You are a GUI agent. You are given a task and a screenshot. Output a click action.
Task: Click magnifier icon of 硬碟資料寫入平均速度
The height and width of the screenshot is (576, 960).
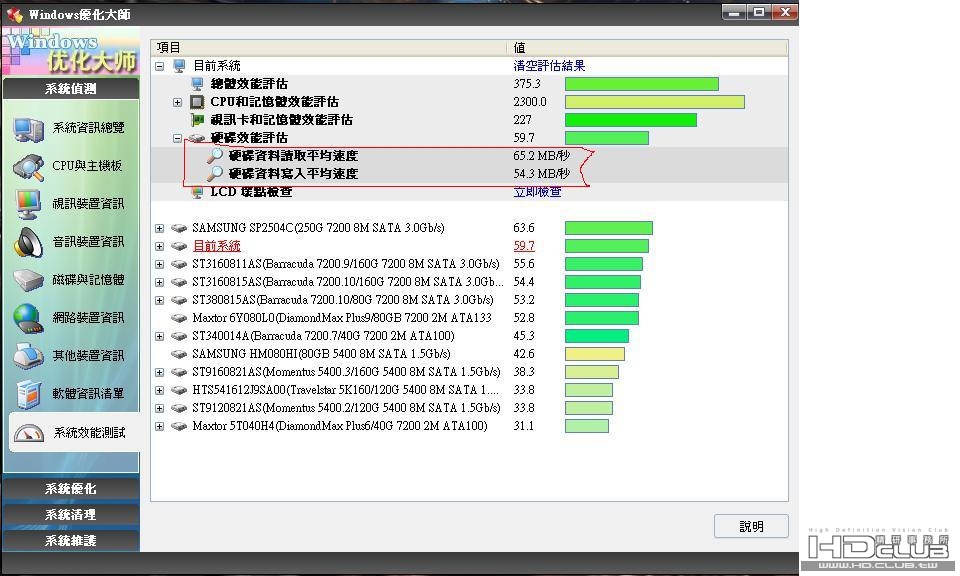pos(215,174)
